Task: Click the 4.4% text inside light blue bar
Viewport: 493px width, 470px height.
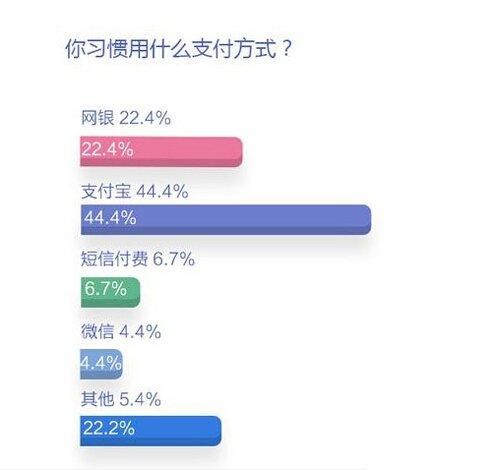Action: 101,362
